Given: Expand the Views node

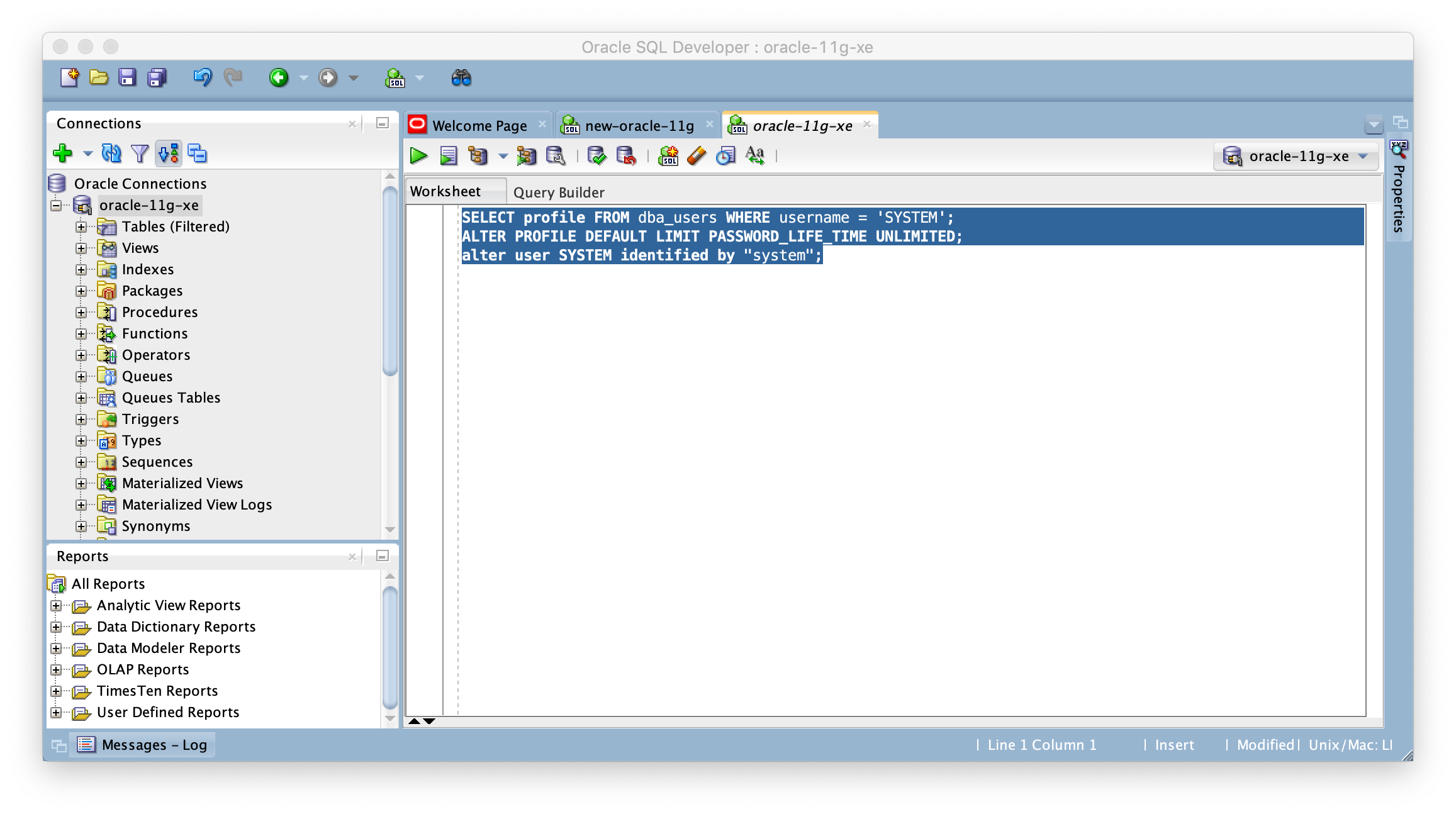Looking at the screenshot, I should point(81,248).
